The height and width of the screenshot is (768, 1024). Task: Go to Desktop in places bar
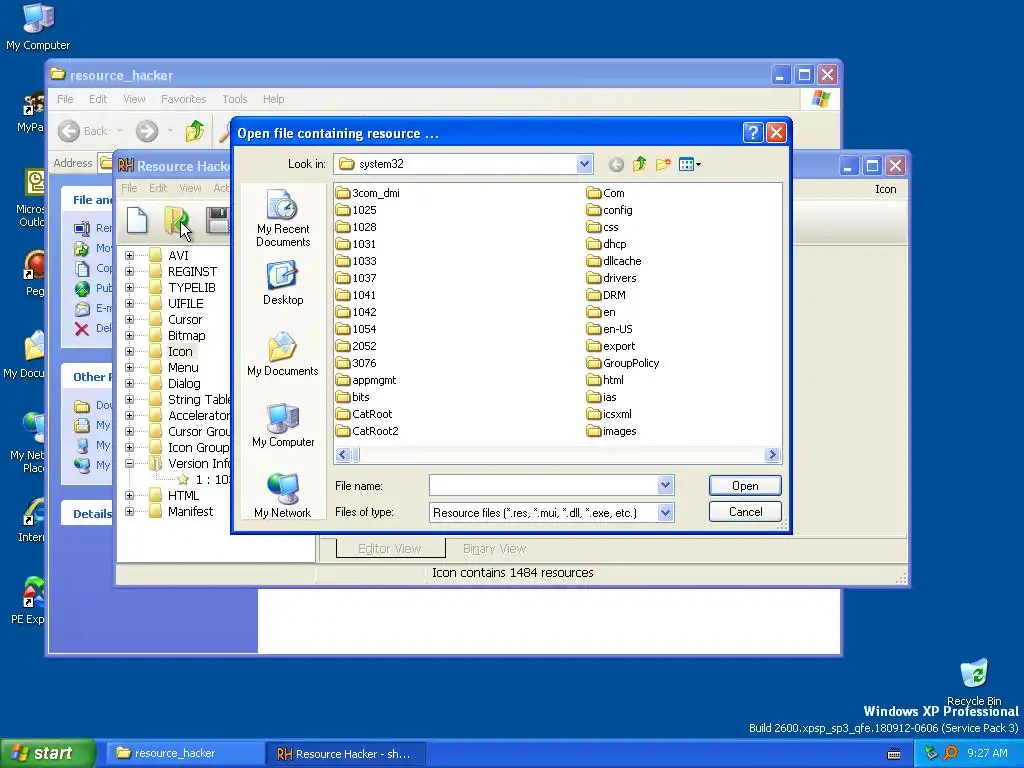click(x=283, y=283)
